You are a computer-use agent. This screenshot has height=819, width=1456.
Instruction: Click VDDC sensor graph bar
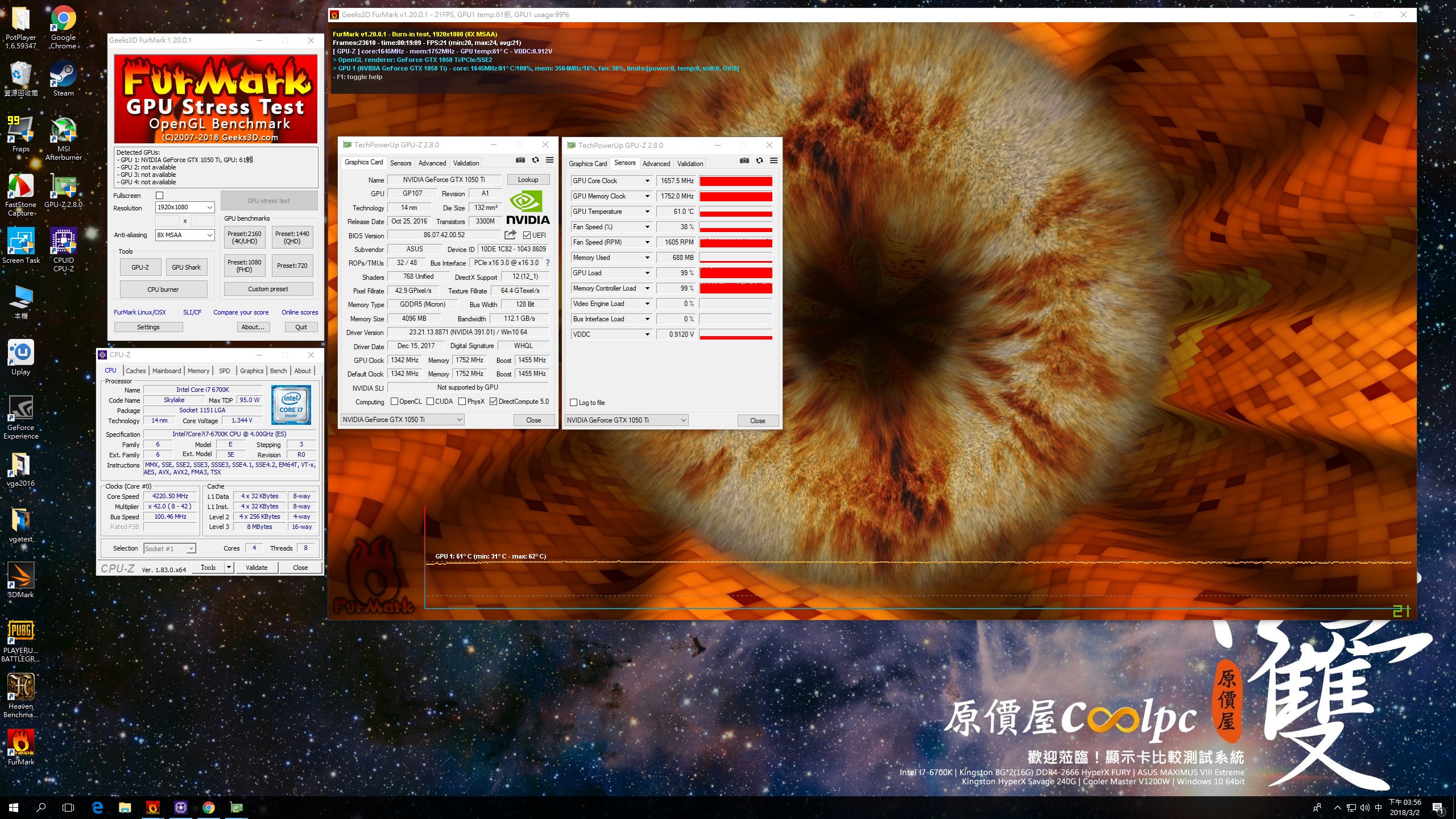click(x=735, y=334)
